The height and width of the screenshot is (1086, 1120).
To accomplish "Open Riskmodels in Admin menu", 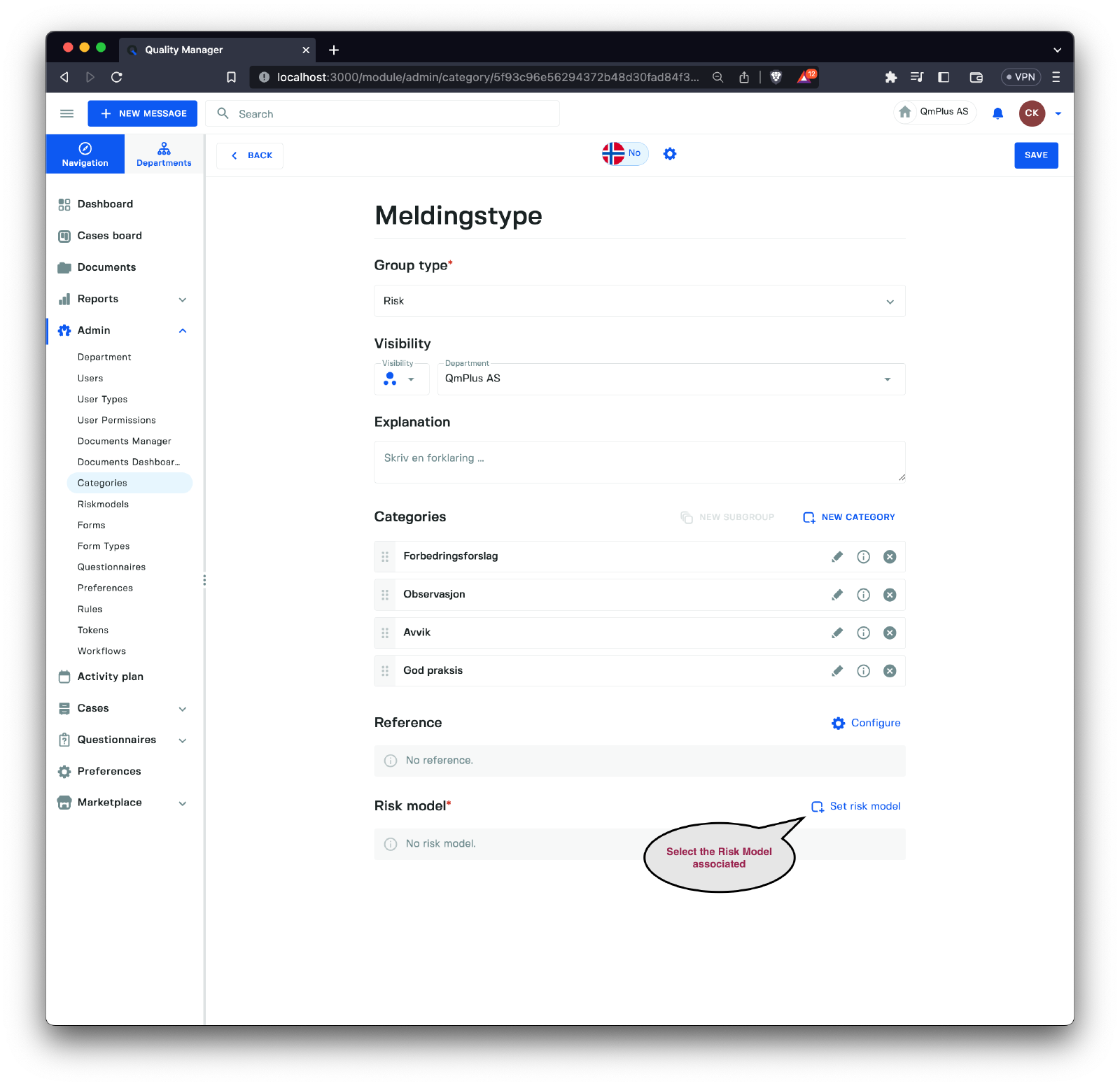I will click(103, 505).
